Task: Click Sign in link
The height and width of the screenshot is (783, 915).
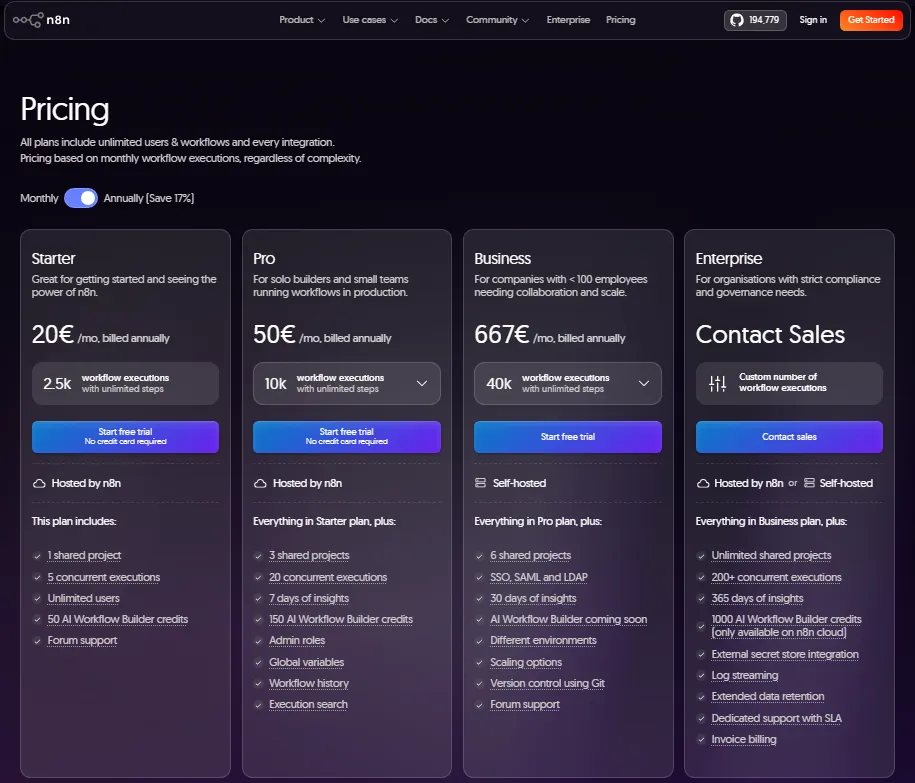Action: click(x=813, y=20)
